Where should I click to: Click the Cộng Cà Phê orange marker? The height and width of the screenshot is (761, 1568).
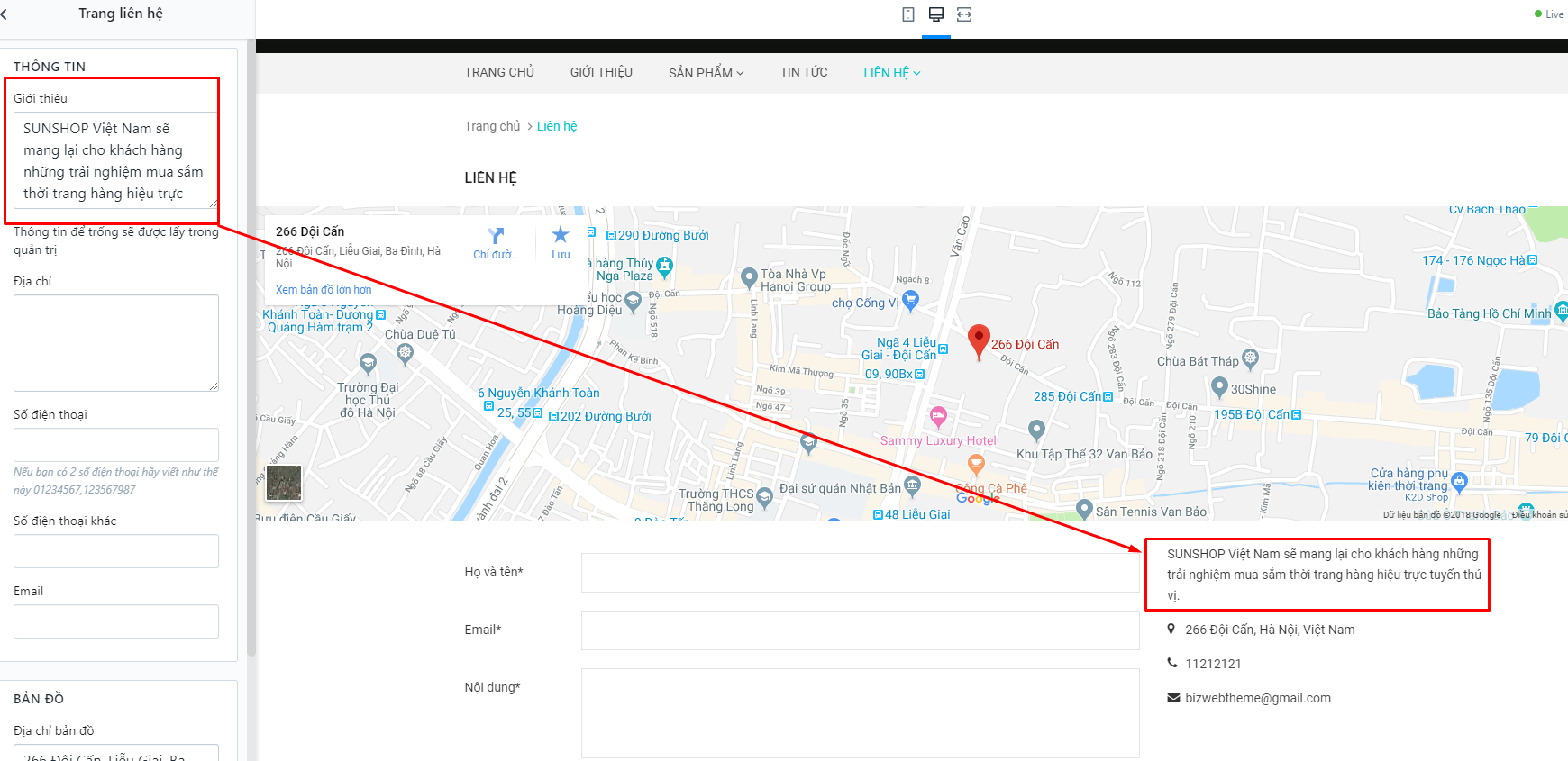(976, 465)
